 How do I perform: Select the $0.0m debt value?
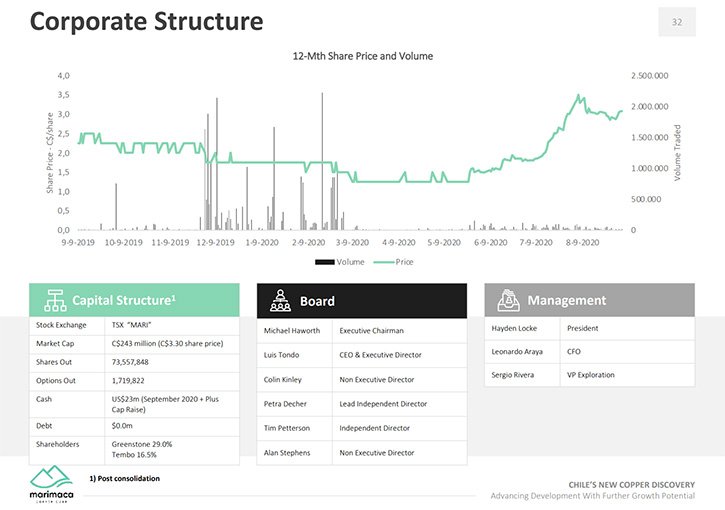coord(122,426)
